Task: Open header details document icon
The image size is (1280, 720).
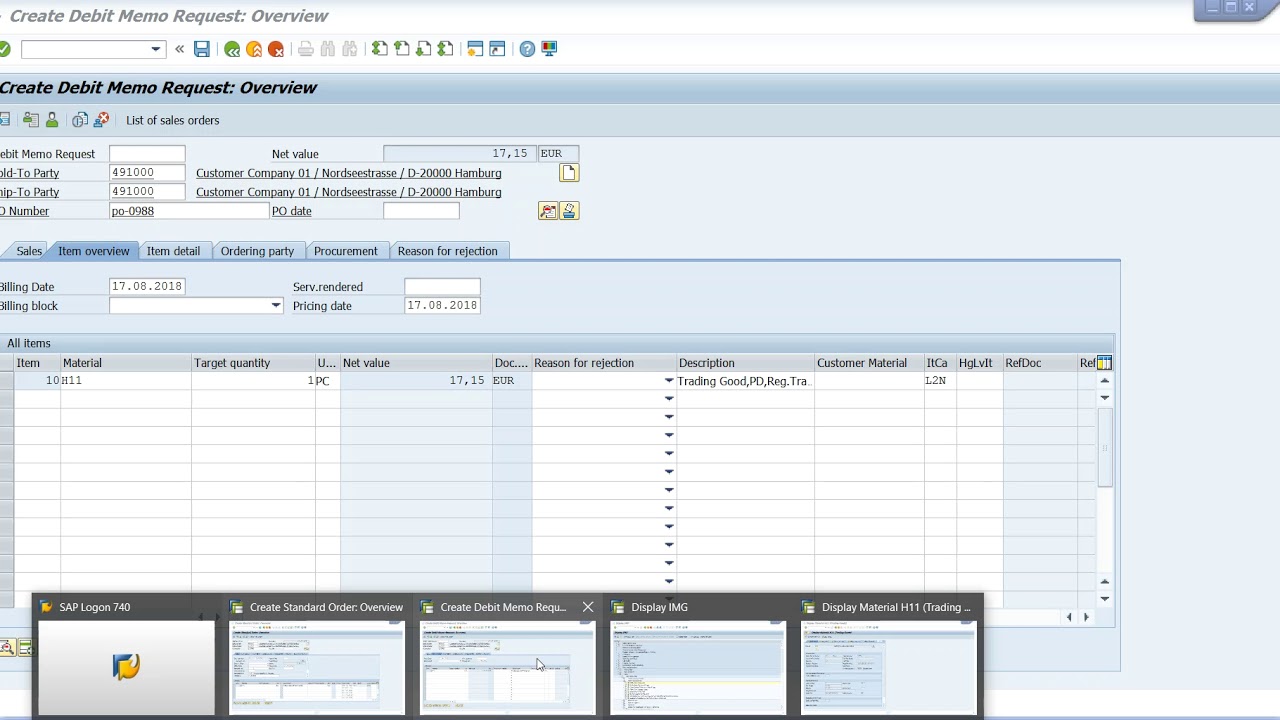Action: pos(569,173)
